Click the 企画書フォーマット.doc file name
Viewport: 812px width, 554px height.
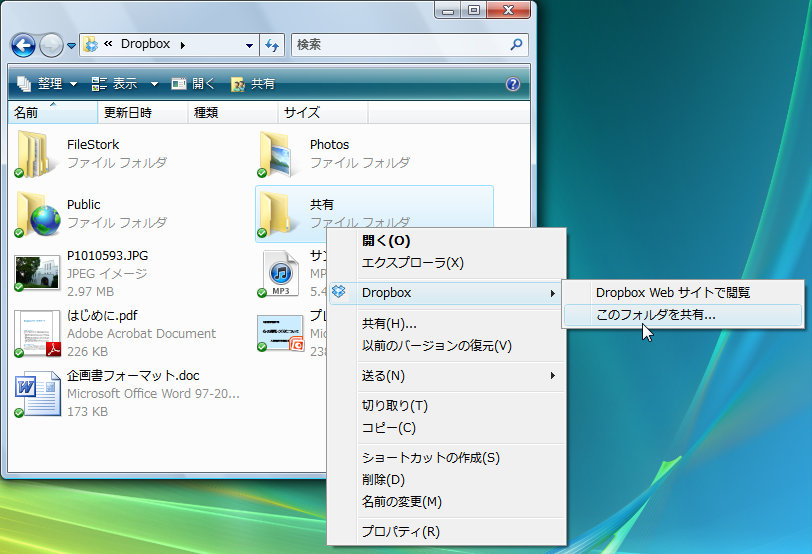(x=133, y=375)
